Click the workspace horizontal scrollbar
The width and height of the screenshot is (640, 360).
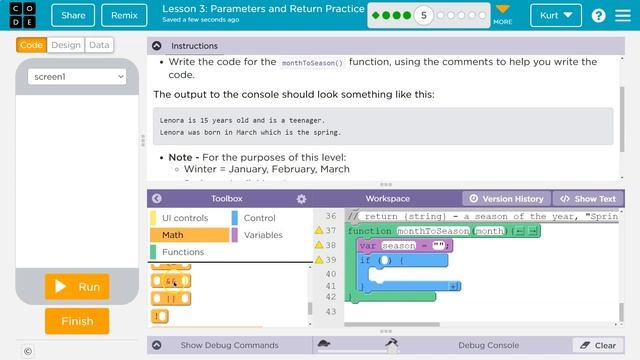tap(392, 324)
